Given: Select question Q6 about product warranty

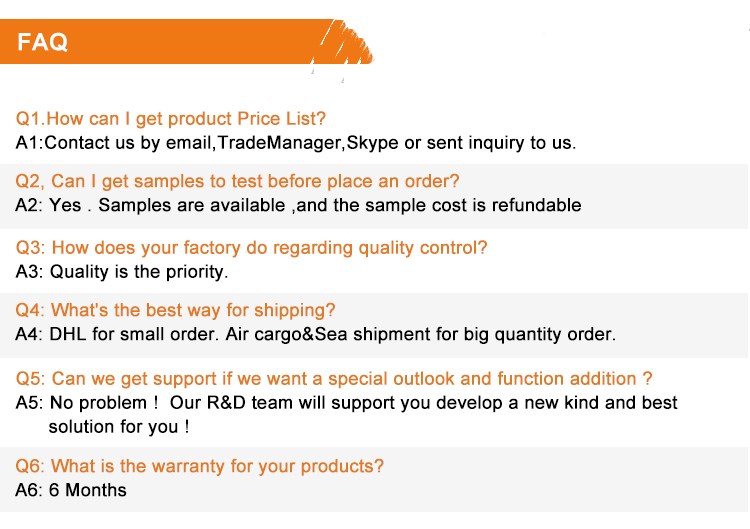Looking at the screenshot, I should [199, 466].
